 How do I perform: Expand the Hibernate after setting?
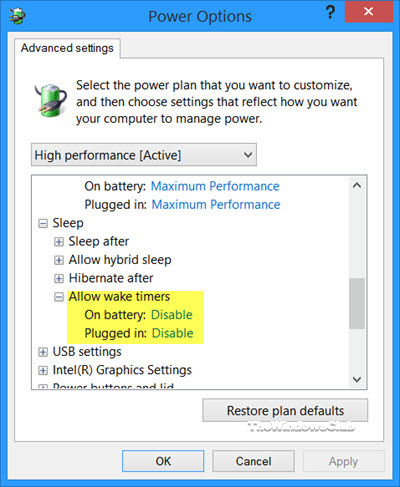(x=59, y=278)
